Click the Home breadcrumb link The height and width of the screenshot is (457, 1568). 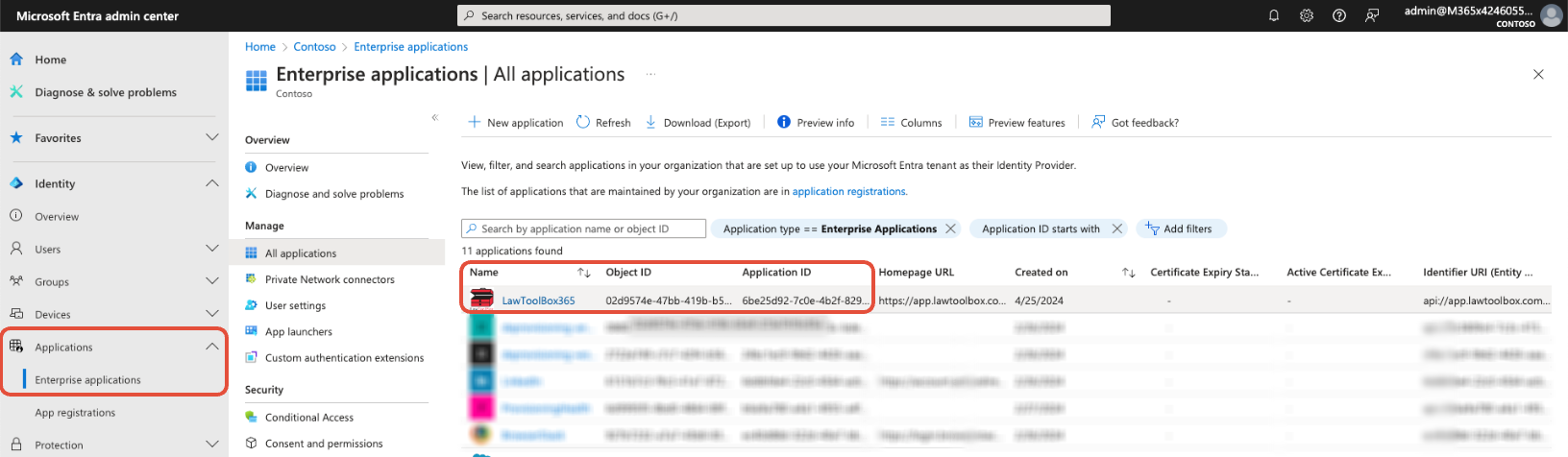[259, 46]
